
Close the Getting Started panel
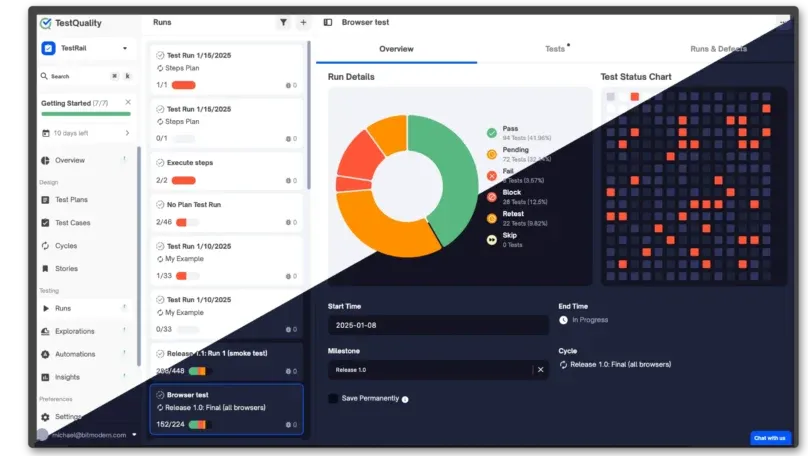click(x=128, y=102)
